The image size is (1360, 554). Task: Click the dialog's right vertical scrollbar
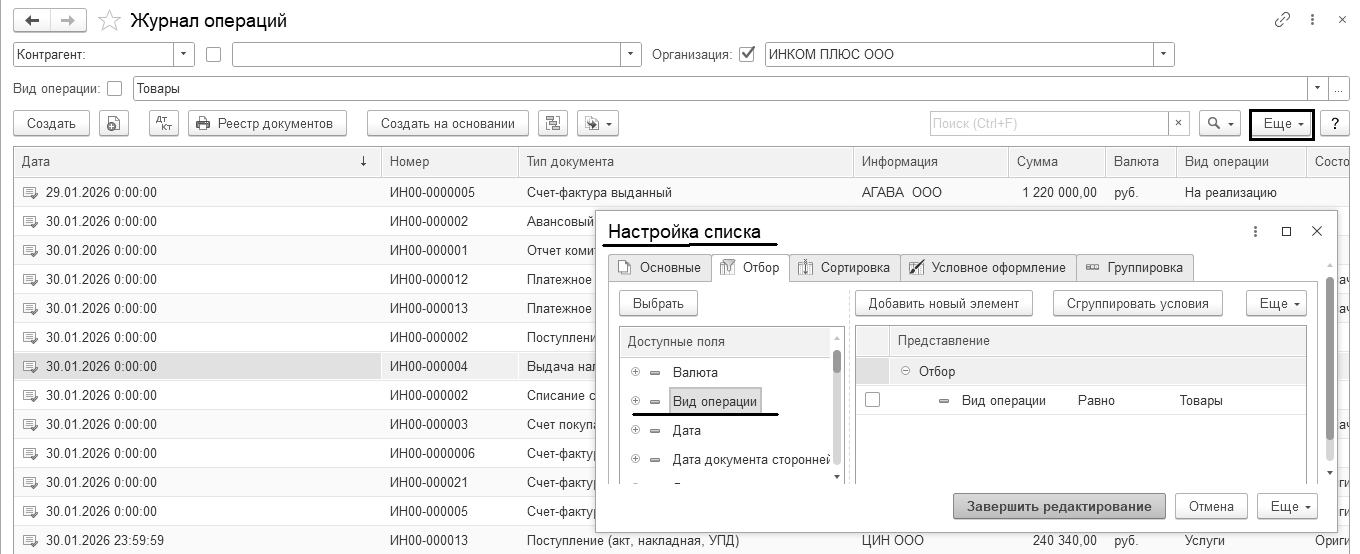tap(1330, 358)
